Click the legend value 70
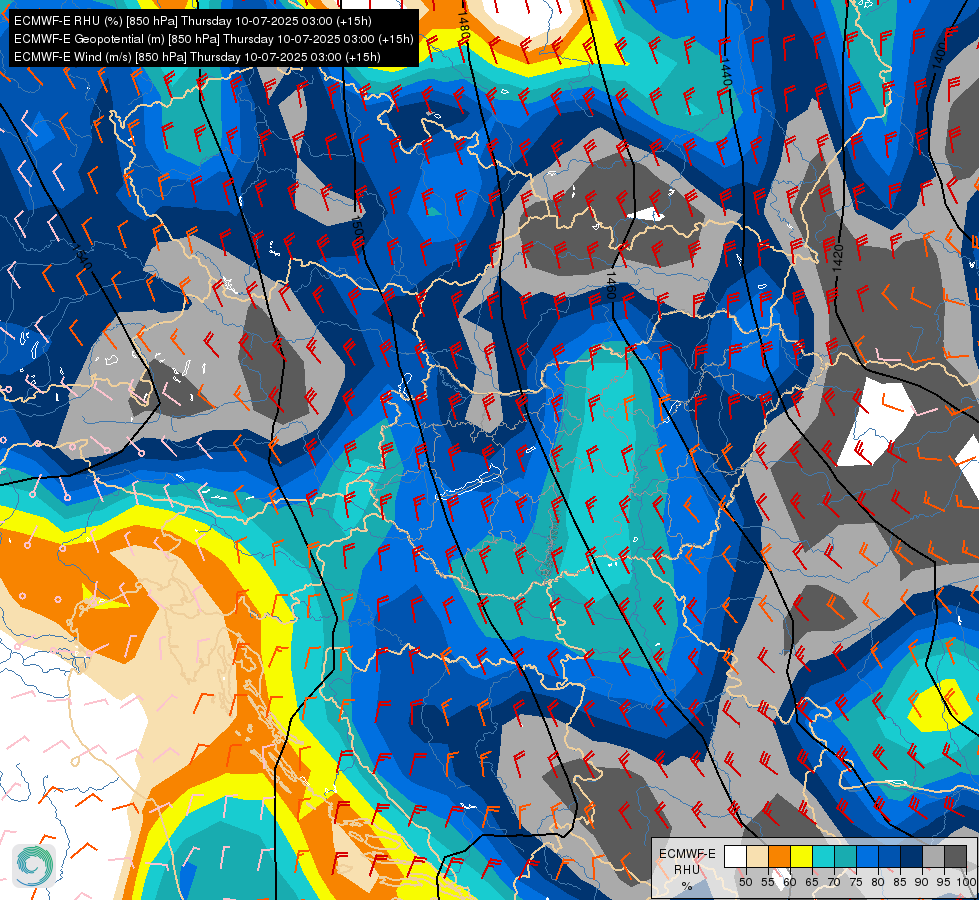Viewport: 979px width, 900px height. point(834,882)
